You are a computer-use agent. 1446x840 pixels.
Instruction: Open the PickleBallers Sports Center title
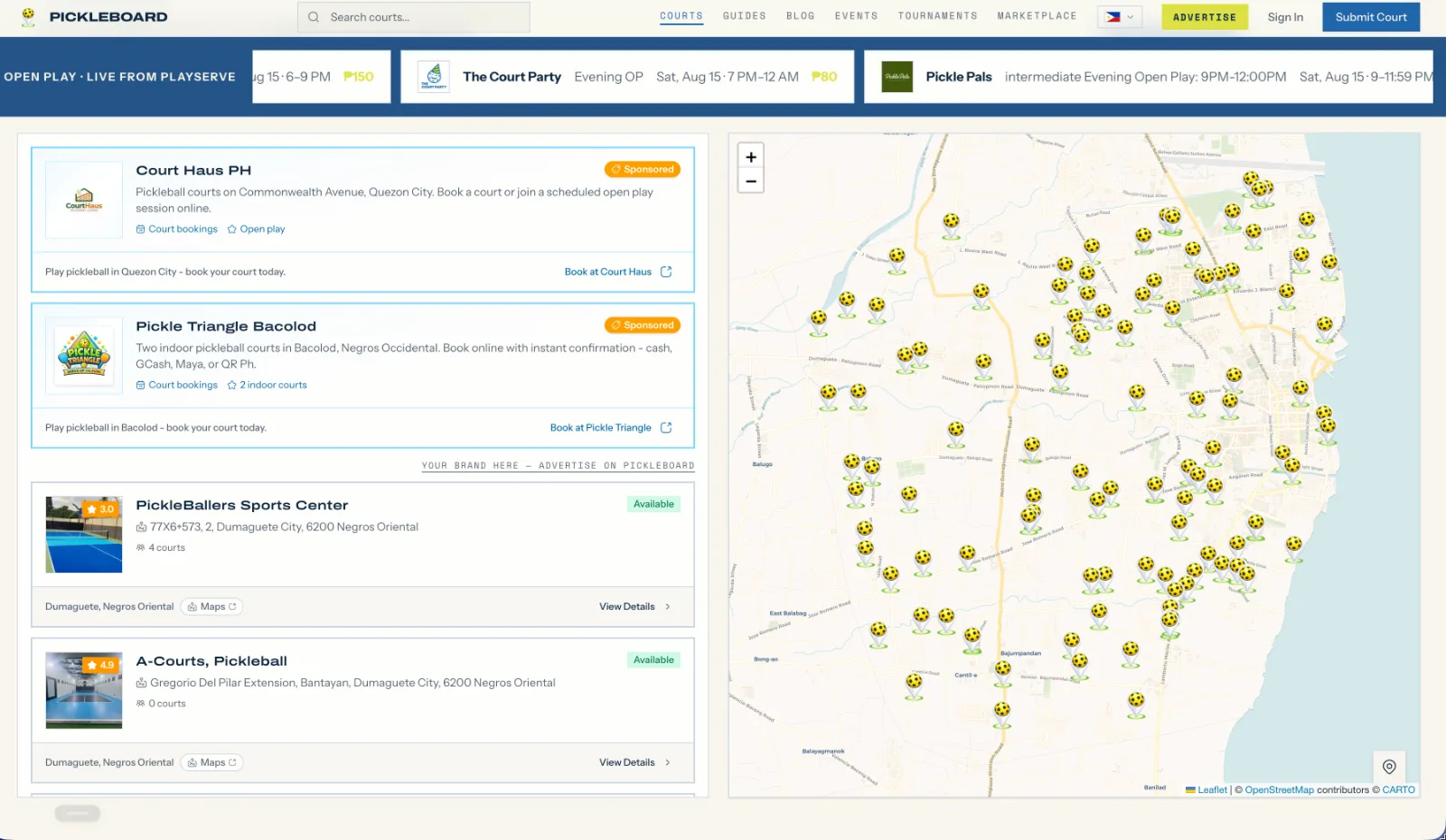point(242,505)
